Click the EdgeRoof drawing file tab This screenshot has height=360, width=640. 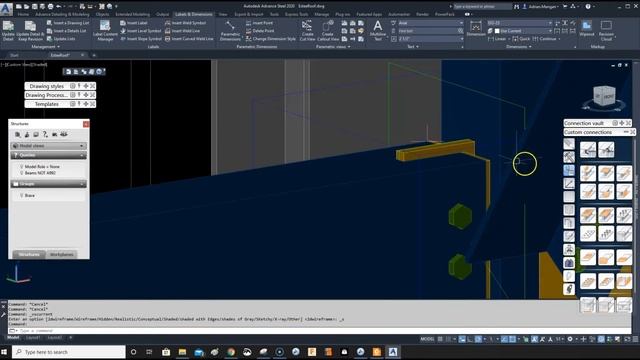pos(60,55)
